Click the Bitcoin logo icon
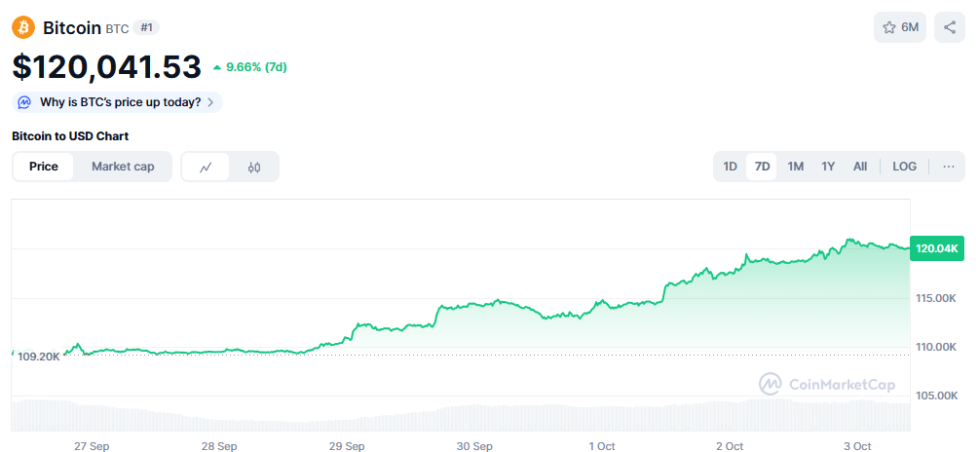Image resolution: width=979 pixels, height=452 pixels. (x=23, y=27)
